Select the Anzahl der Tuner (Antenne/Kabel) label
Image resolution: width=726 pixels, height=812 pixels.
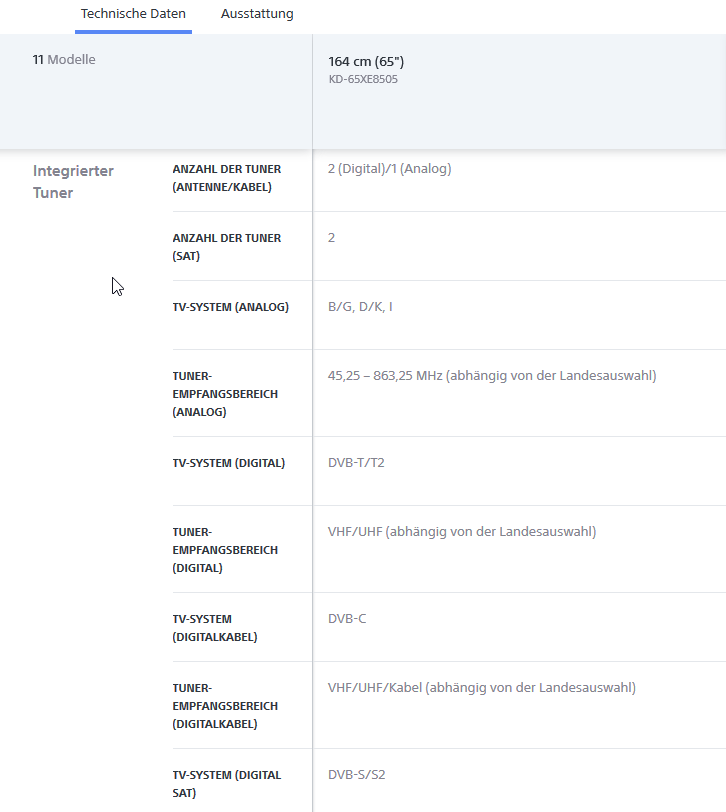tap(226, 178)
